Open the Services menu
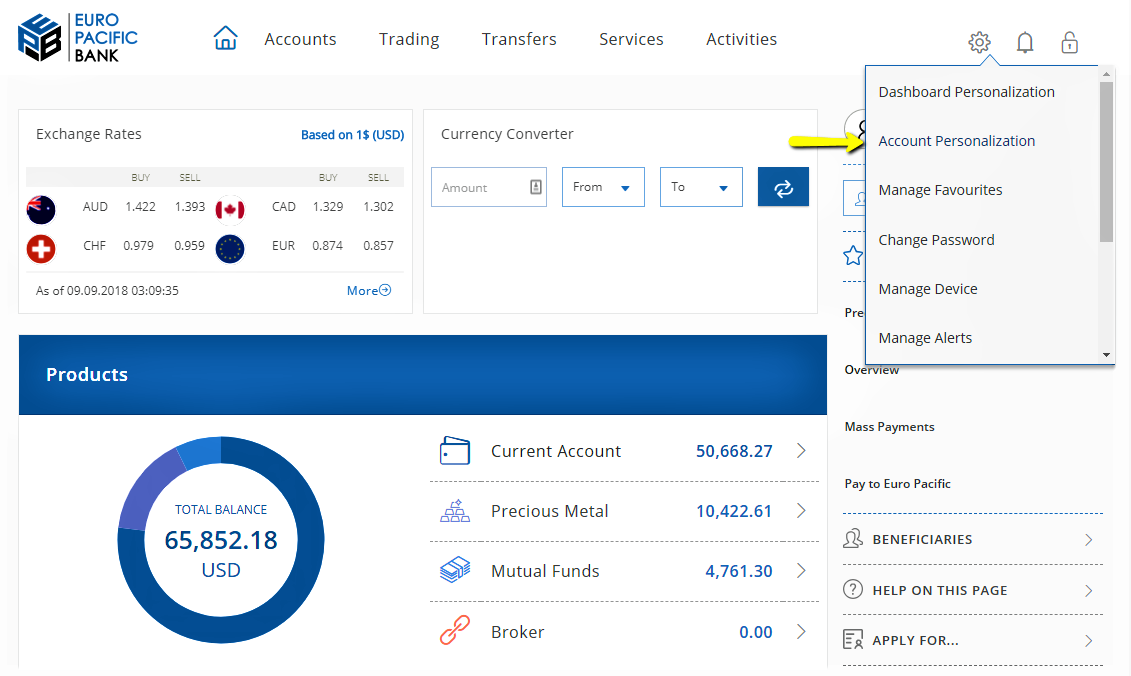 pyautogui.click(x=631, y=39)
